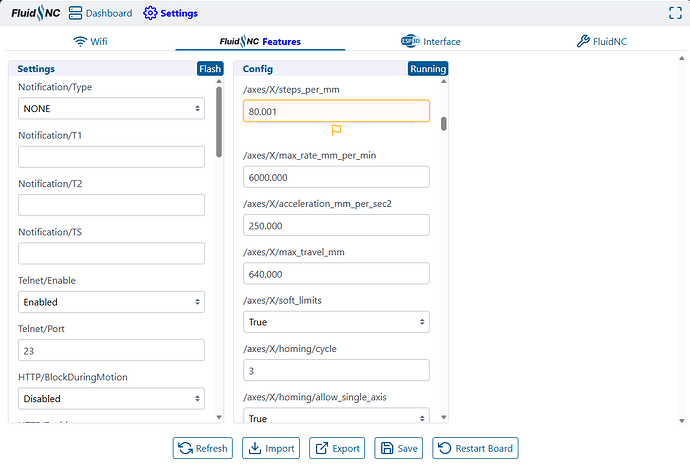Click the Import button
Screen dimensions: 690x465
pyautogui.click(x=271, y=448)
